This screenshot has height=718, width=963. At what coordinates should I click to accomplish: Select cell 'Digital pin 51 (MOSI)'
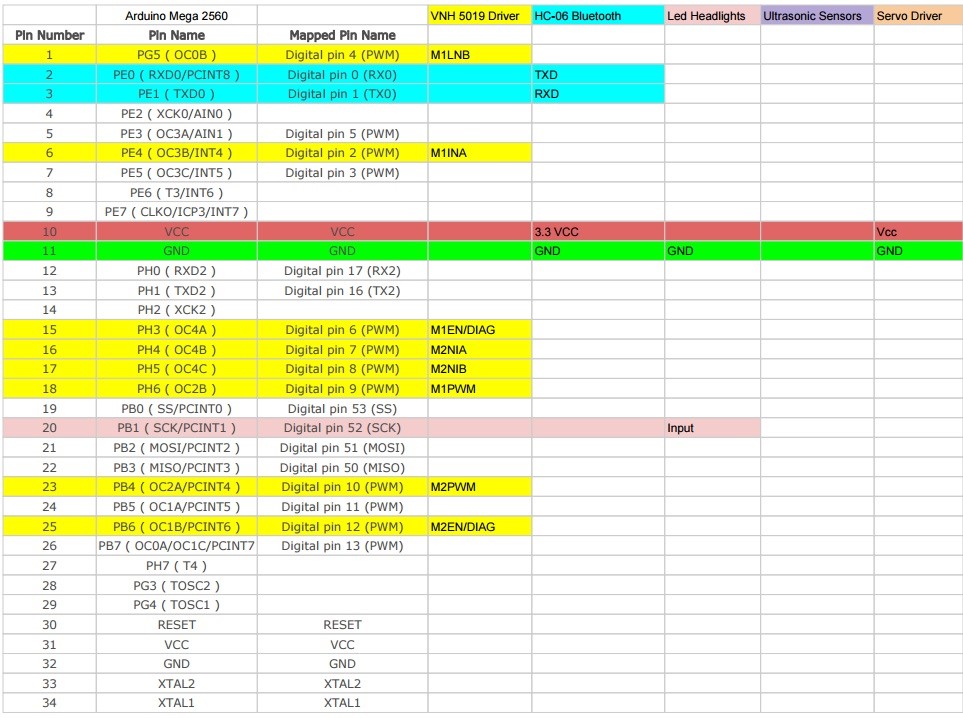(x=342, y=448)
